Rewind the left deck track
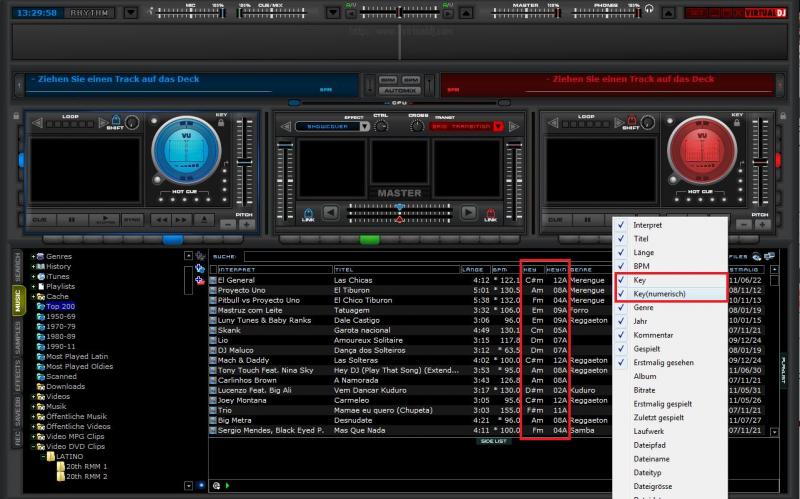 tap(162, 220)
